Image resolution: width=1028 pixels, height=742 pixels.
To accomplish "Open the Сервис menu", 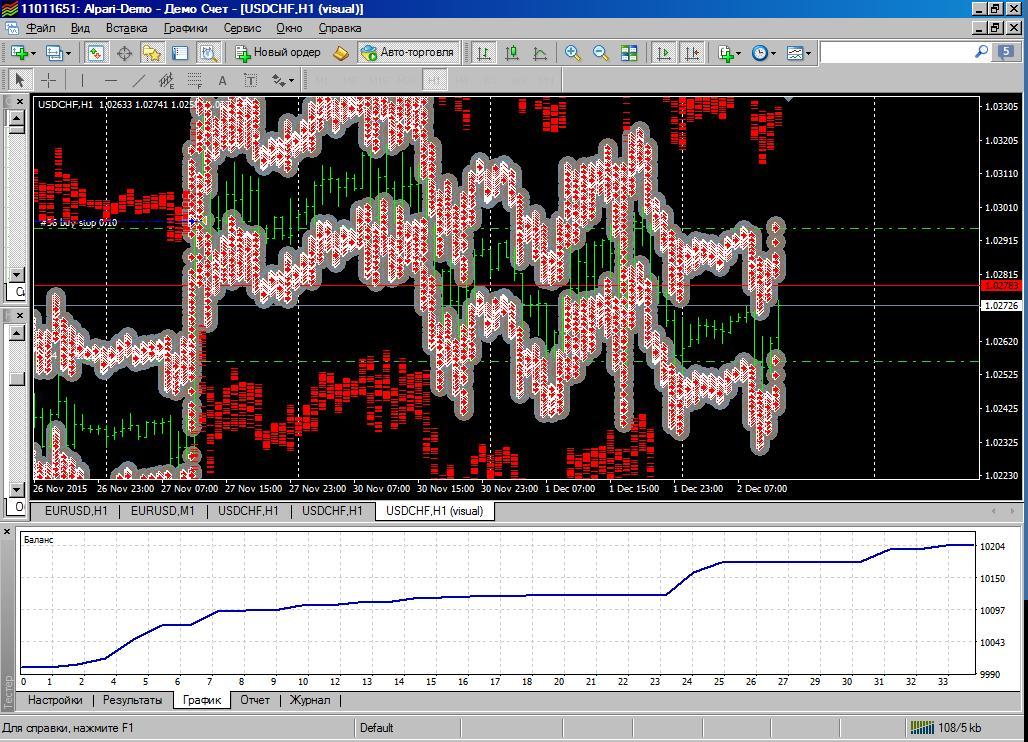I will point(242,28).
